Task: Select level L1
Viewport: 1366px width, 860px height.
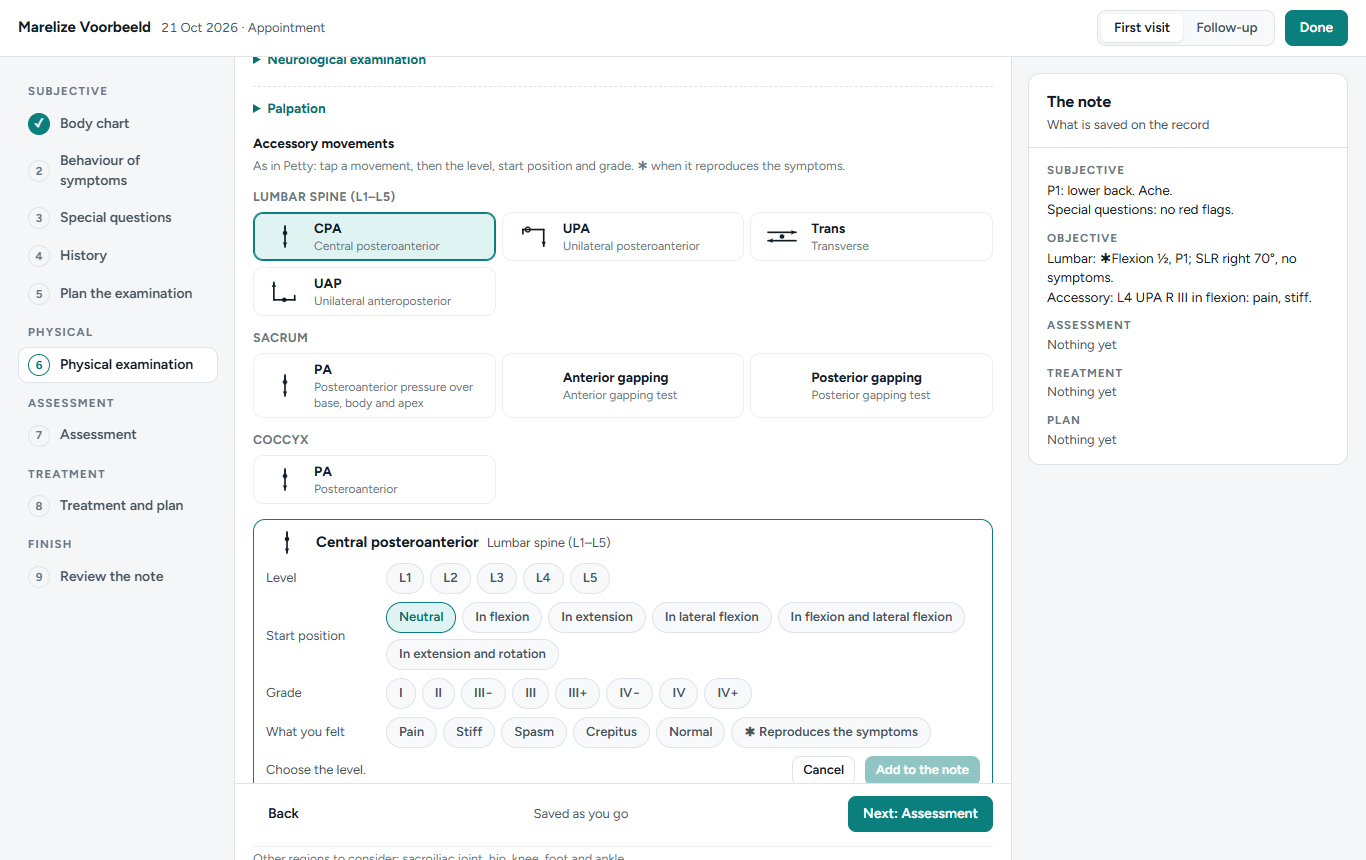Action: coord(405,578)
